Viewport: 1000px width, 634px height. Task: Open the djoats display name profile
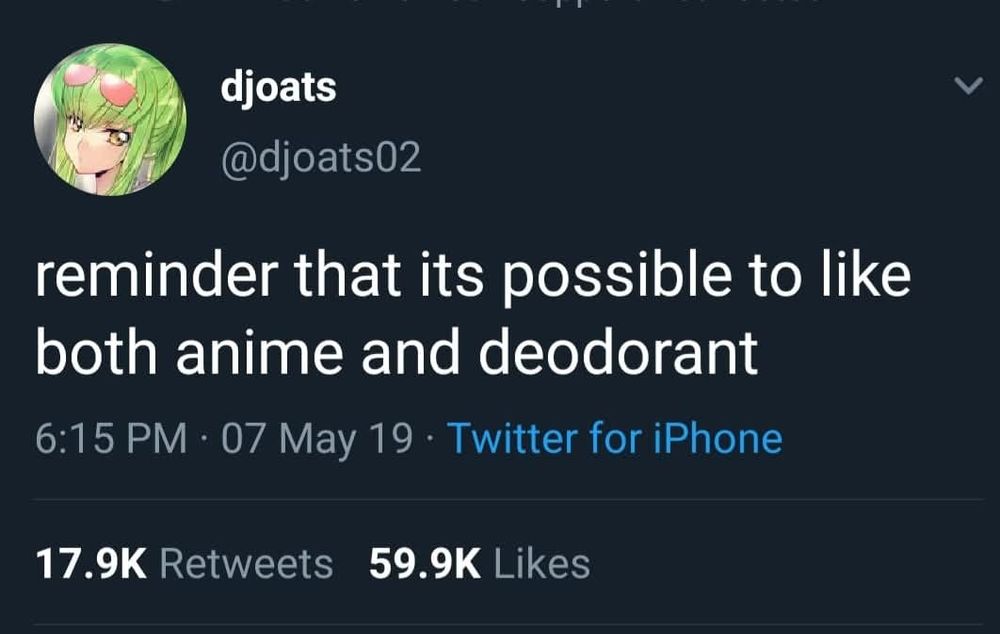278,87
